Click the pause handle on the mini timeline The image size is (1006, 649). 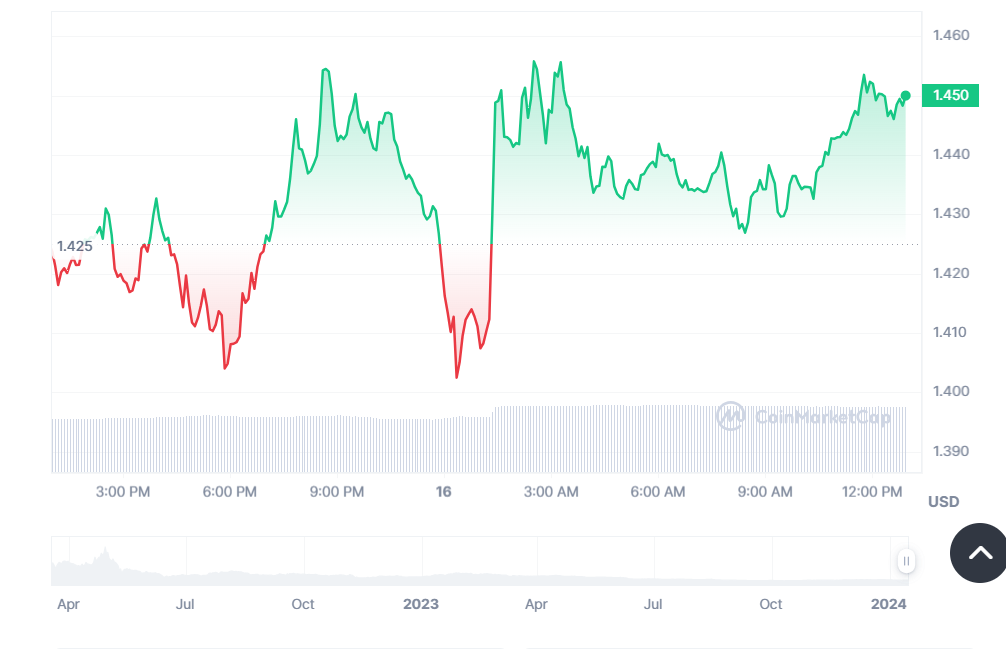point(905,562)
